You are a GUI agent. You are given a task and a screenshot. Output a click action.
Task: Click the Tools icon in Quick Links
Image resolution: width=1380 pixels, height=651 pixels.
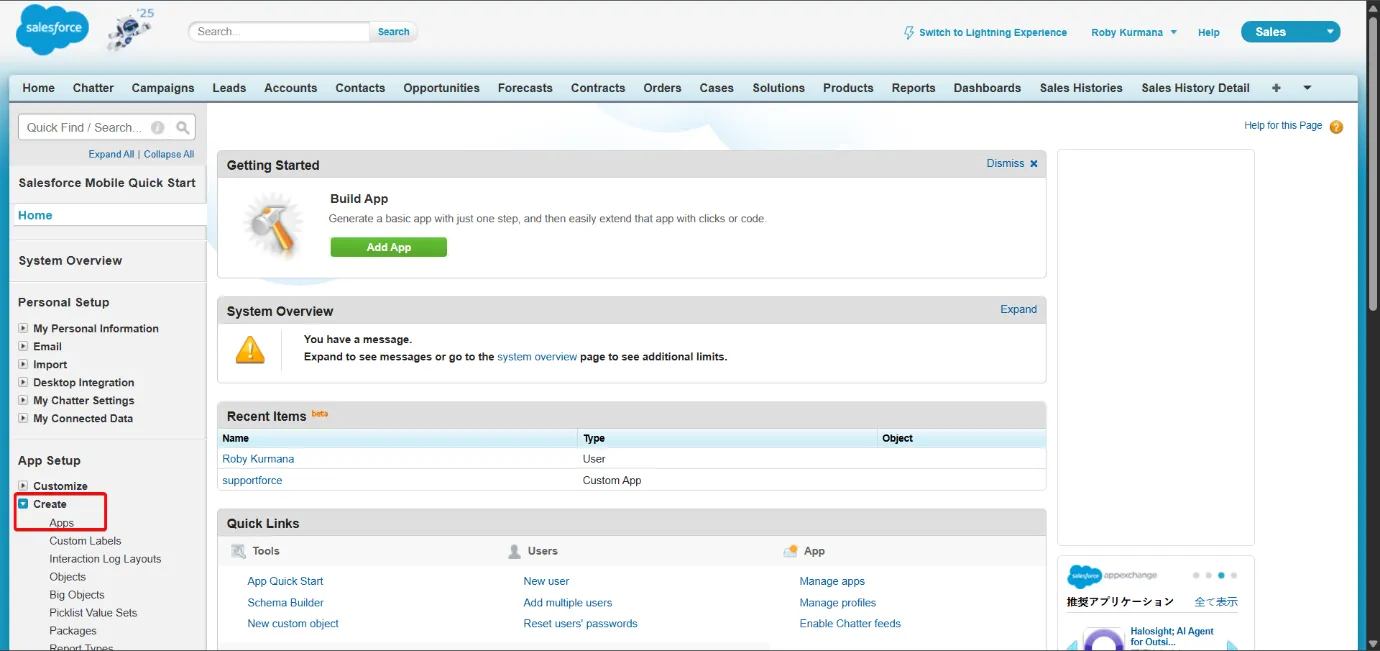[238, 551]
